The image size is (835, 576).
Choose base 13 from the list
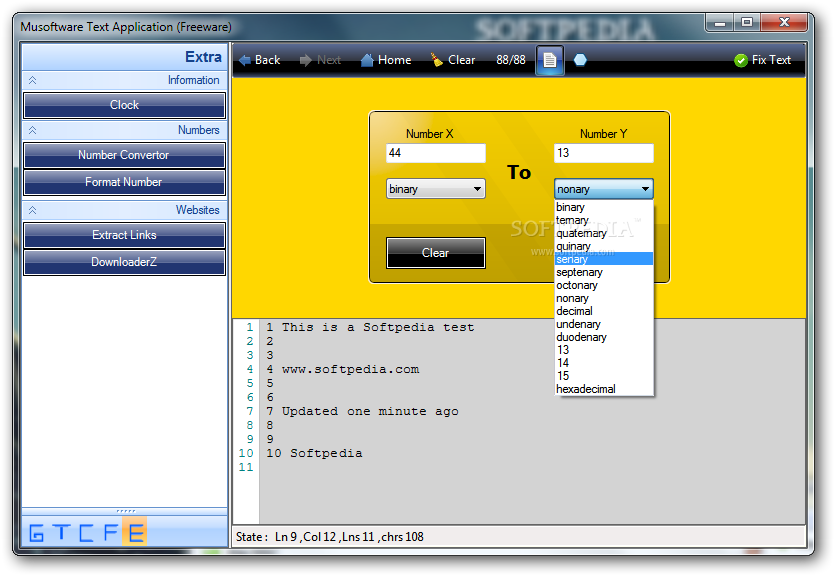pyautogui.click(x=603, y=350)
